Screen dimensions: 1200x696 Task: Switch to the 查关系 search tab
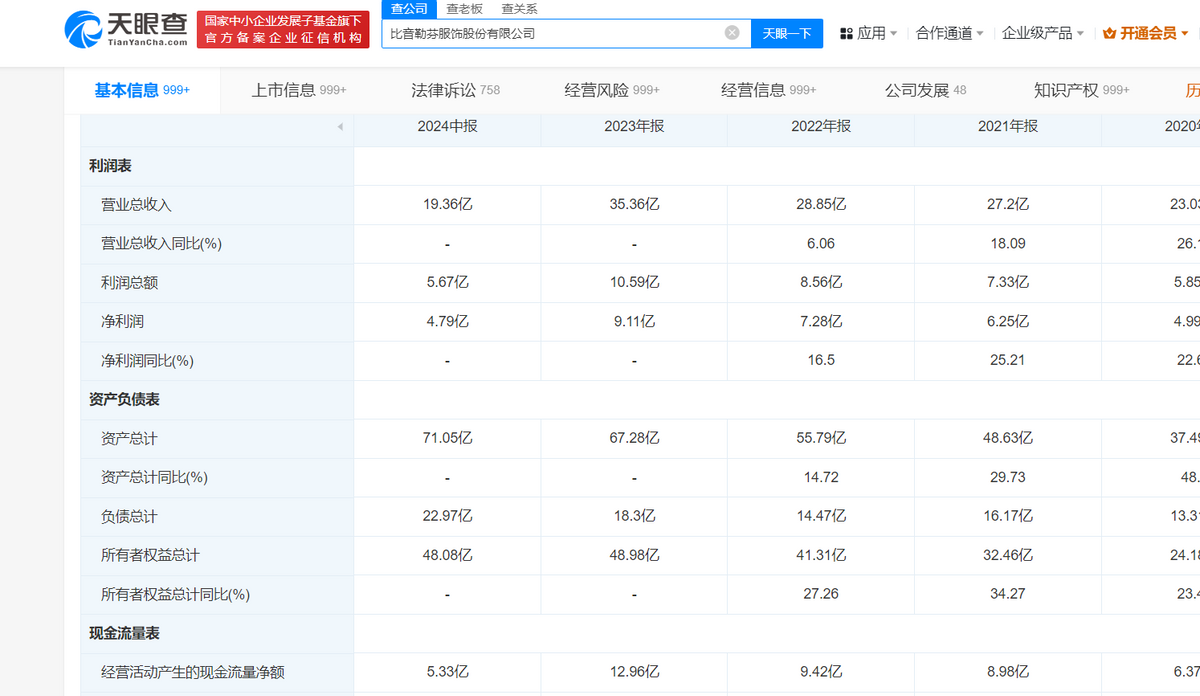519,8
